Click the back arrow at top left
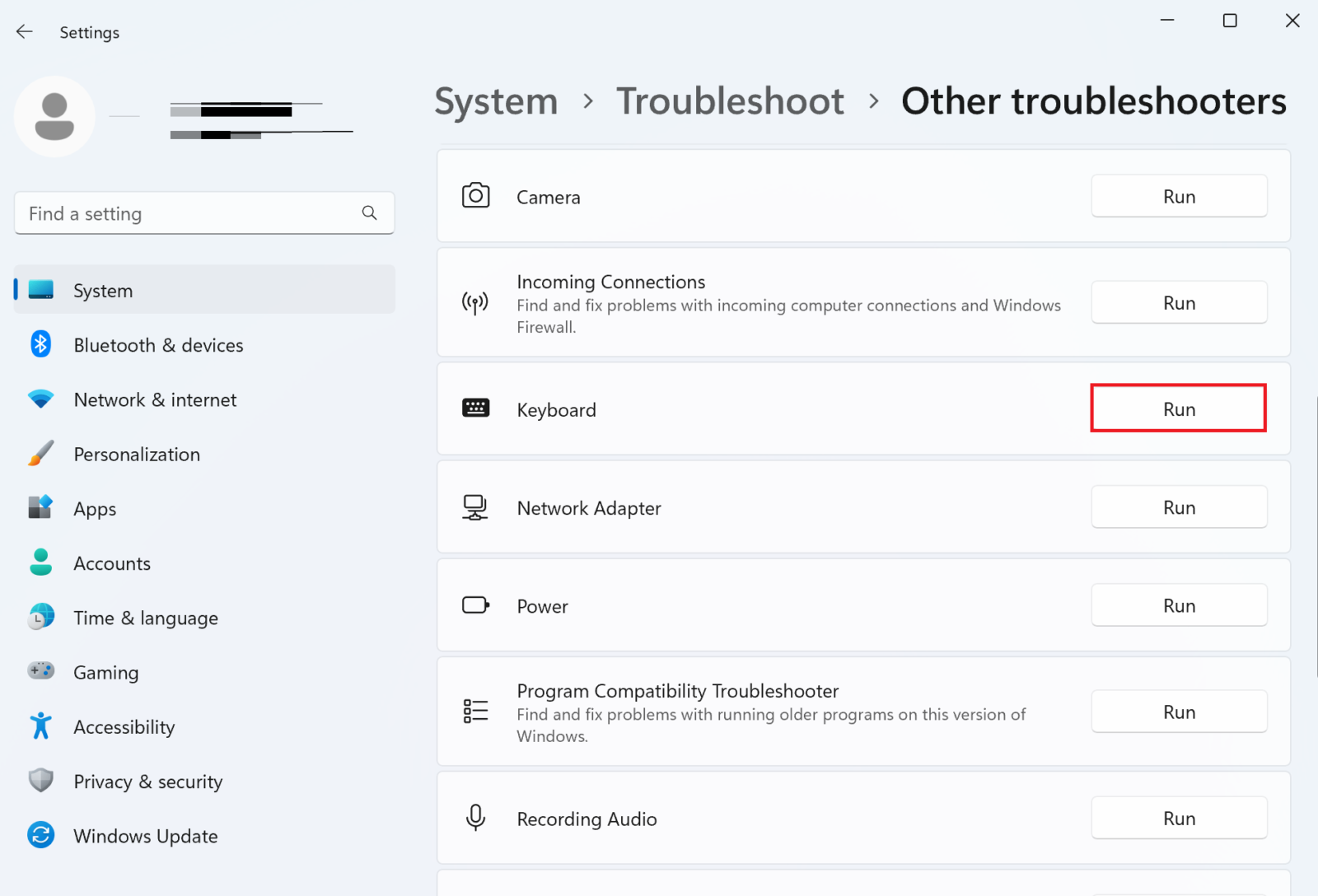1318x896 pixels. tap(24, 31)
